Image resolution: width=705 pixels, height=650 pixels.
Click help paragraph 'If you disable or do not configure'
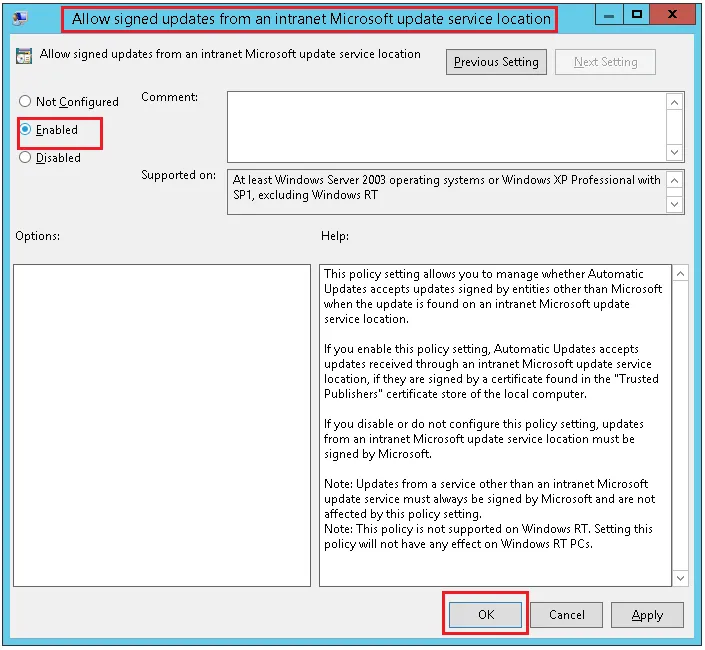click(x=483, y=439)
